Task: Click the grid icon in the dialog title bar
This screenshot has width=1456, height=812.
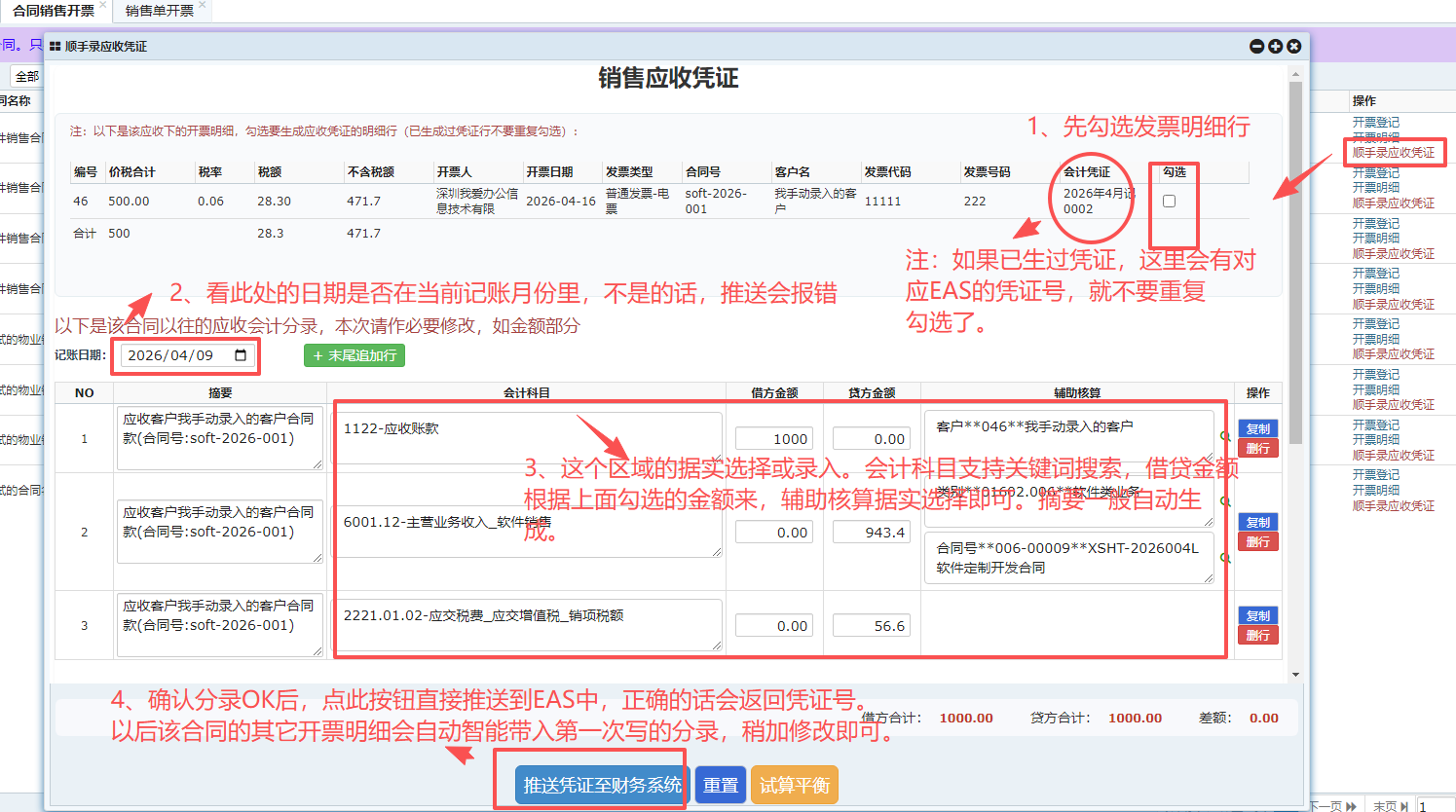Action: [x=56, y=47]
